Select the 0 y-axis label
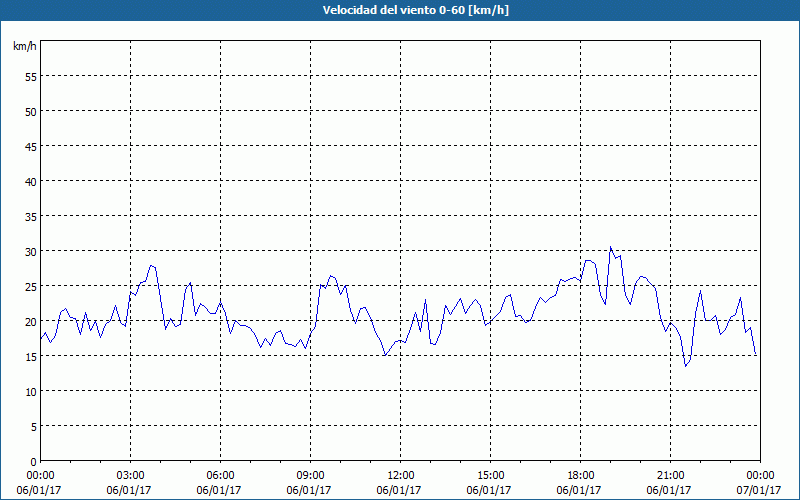Screen dimensions: 800x500 coord(34,462)
